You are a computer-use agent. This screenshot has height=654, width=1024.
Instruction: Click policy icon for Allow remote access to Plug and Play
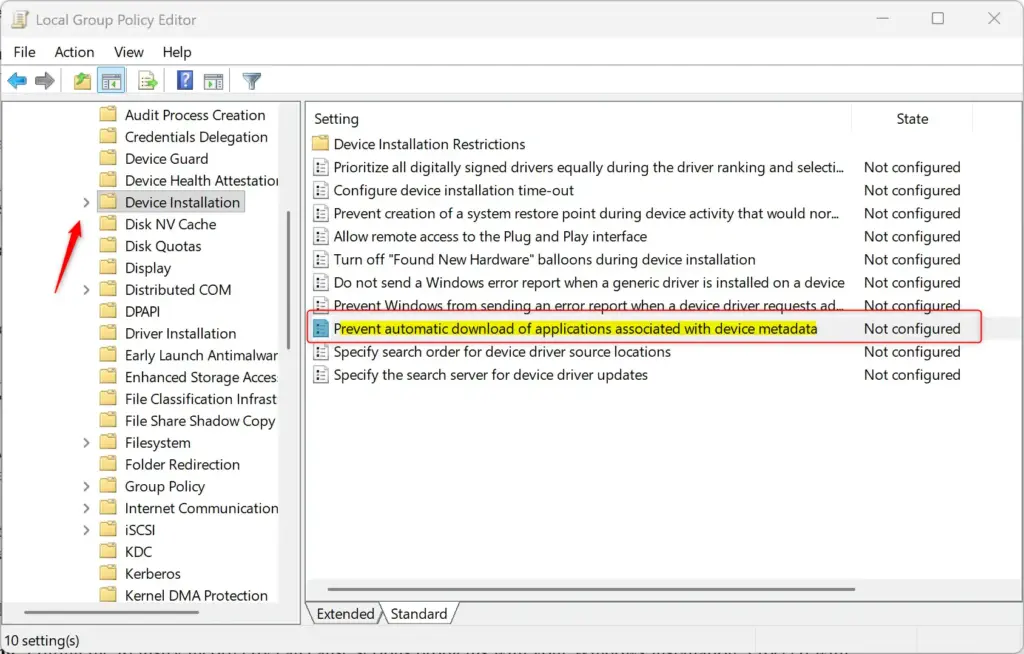pyautogui.click(x=321, y=237)
